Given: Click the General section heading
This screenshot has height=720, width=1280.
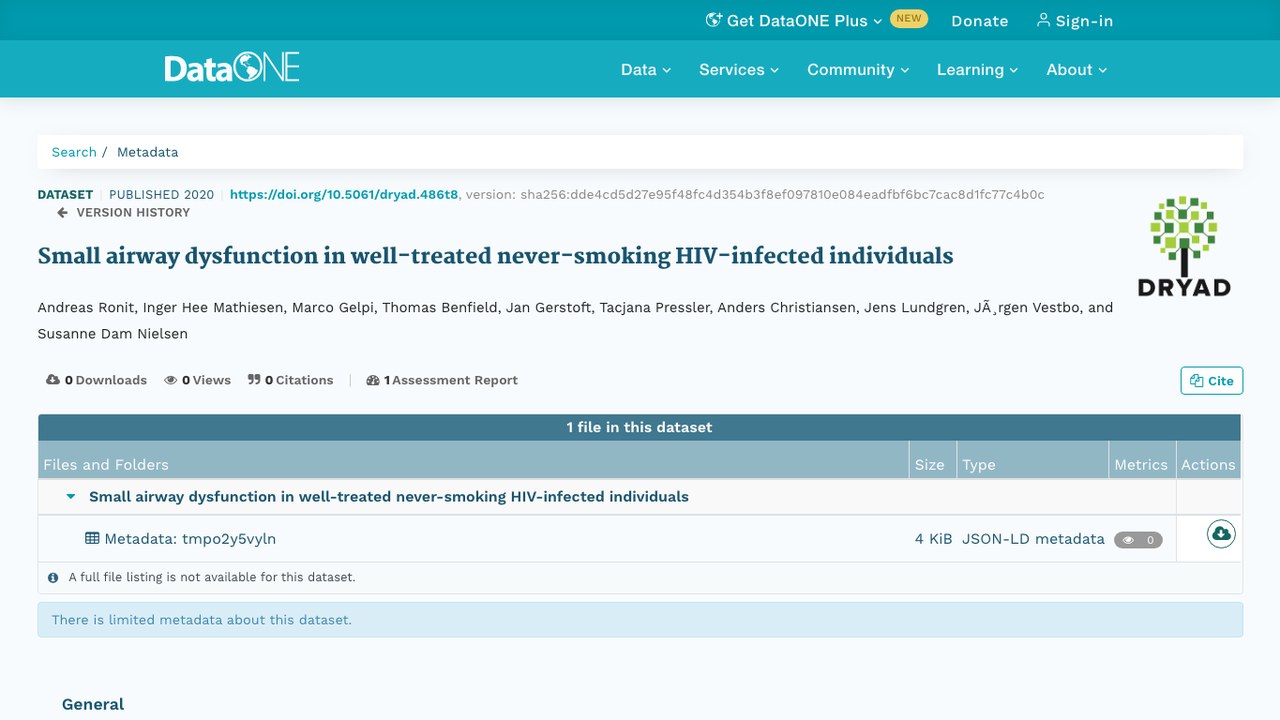Looking at the screenshot, I should [x=93, y=704].
